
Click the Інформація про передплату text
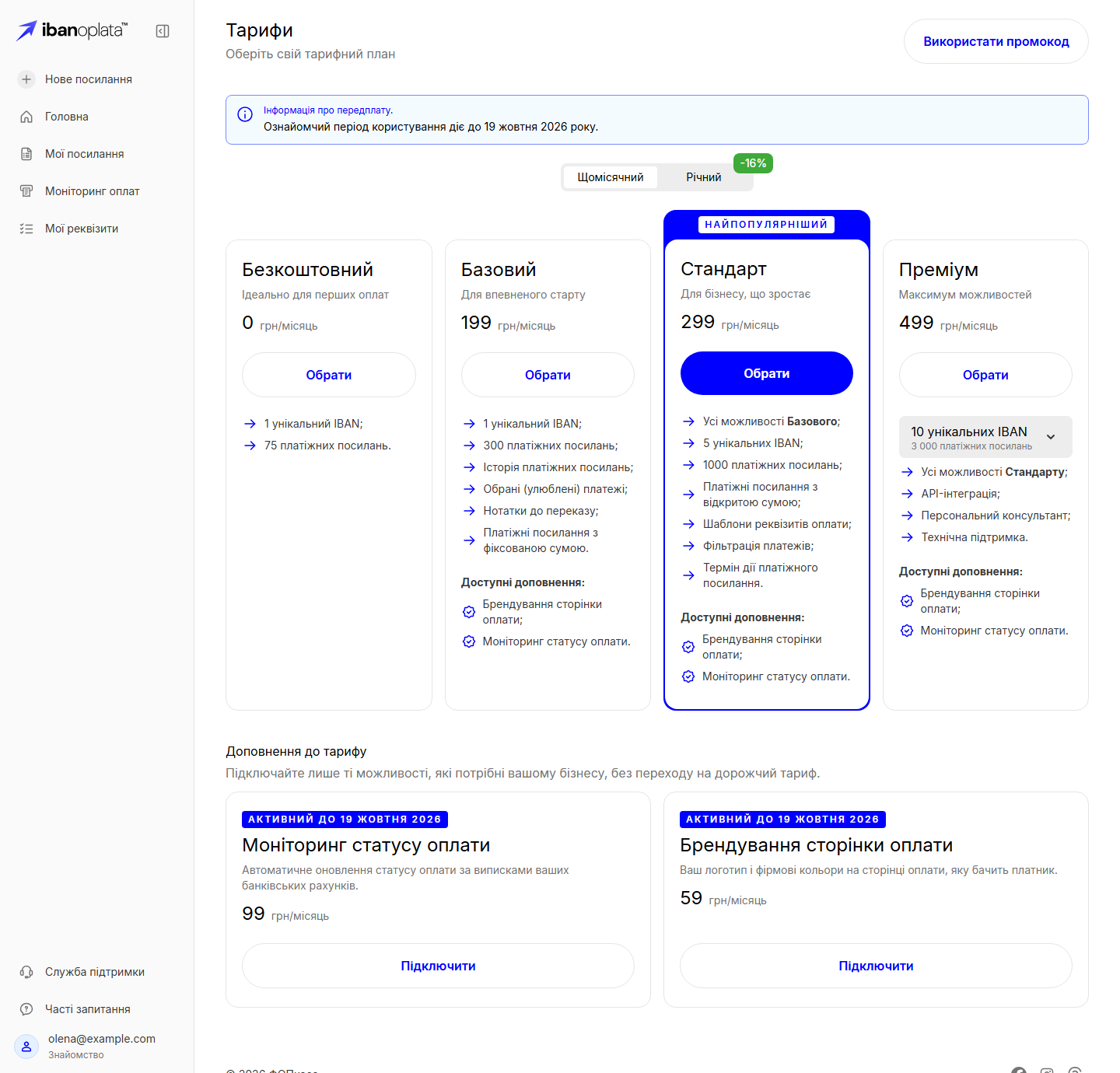pos(328,110)
